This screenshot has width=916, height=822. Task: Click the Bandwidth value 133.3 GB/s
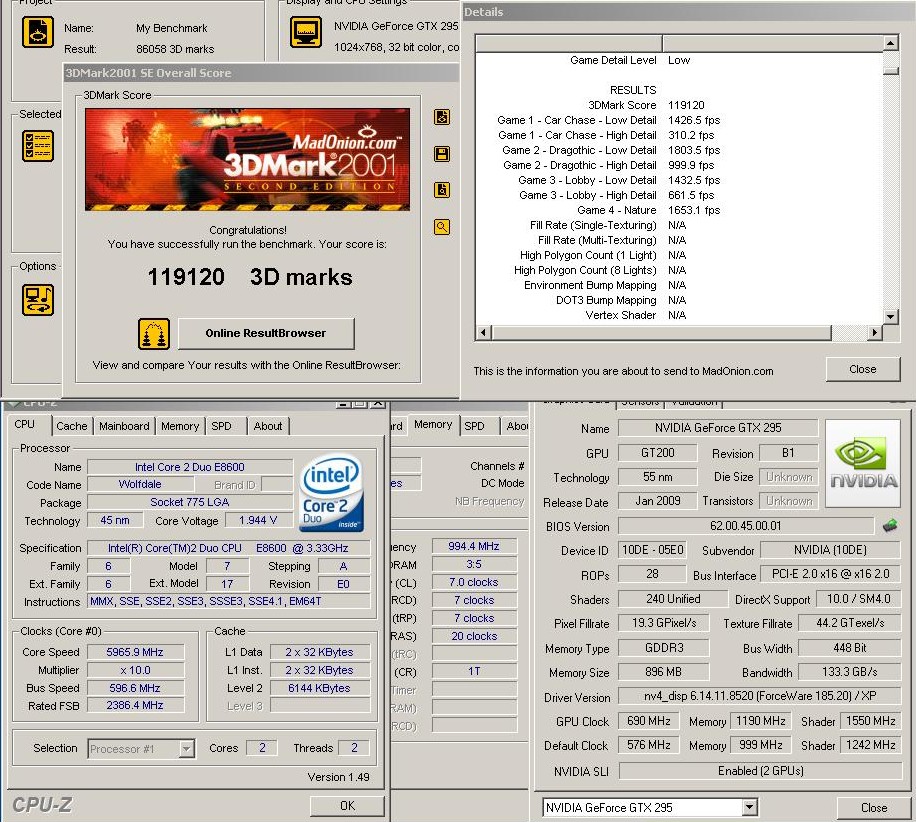(x=850, y=672)
